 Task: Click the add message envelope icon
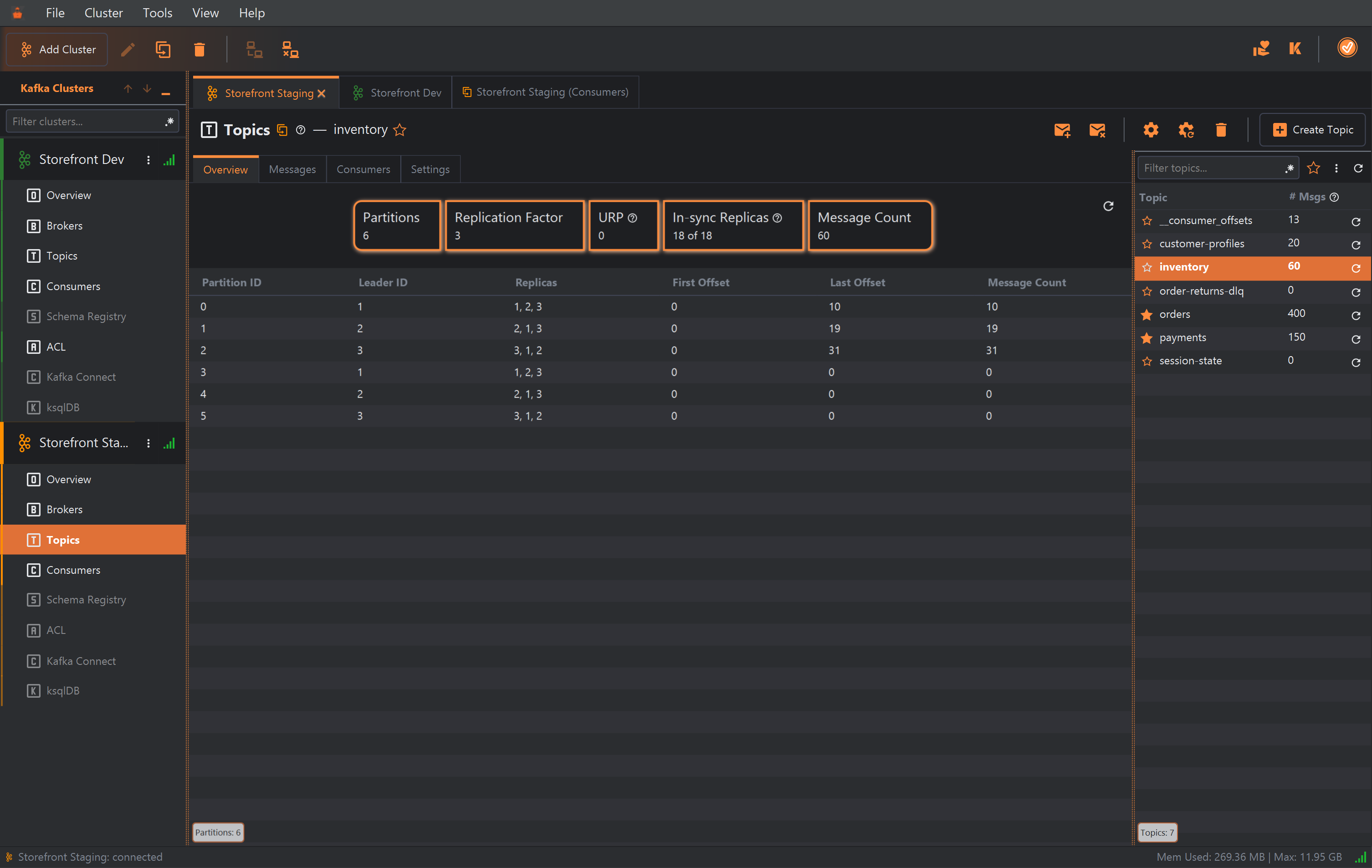[1062, 130]
